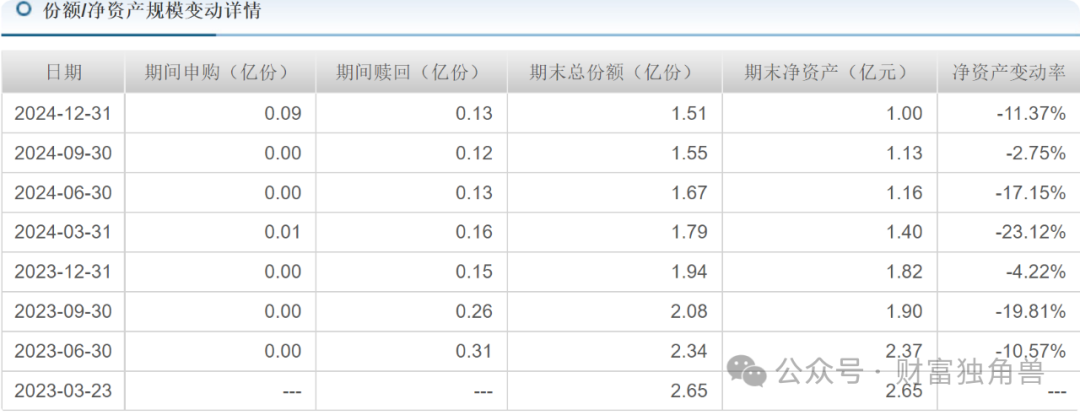Viewport: 1080px width, 415px height.
Task: Click the 净资产变动率 column header
Action: [1008, 72]
